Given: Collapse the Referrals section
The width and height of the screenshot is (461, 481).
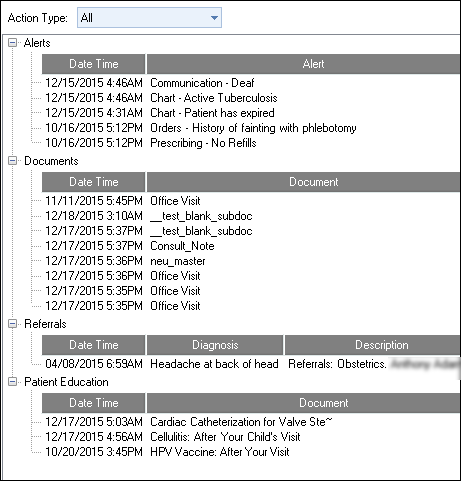Looking at the screenshot, I should click(12, 324).
